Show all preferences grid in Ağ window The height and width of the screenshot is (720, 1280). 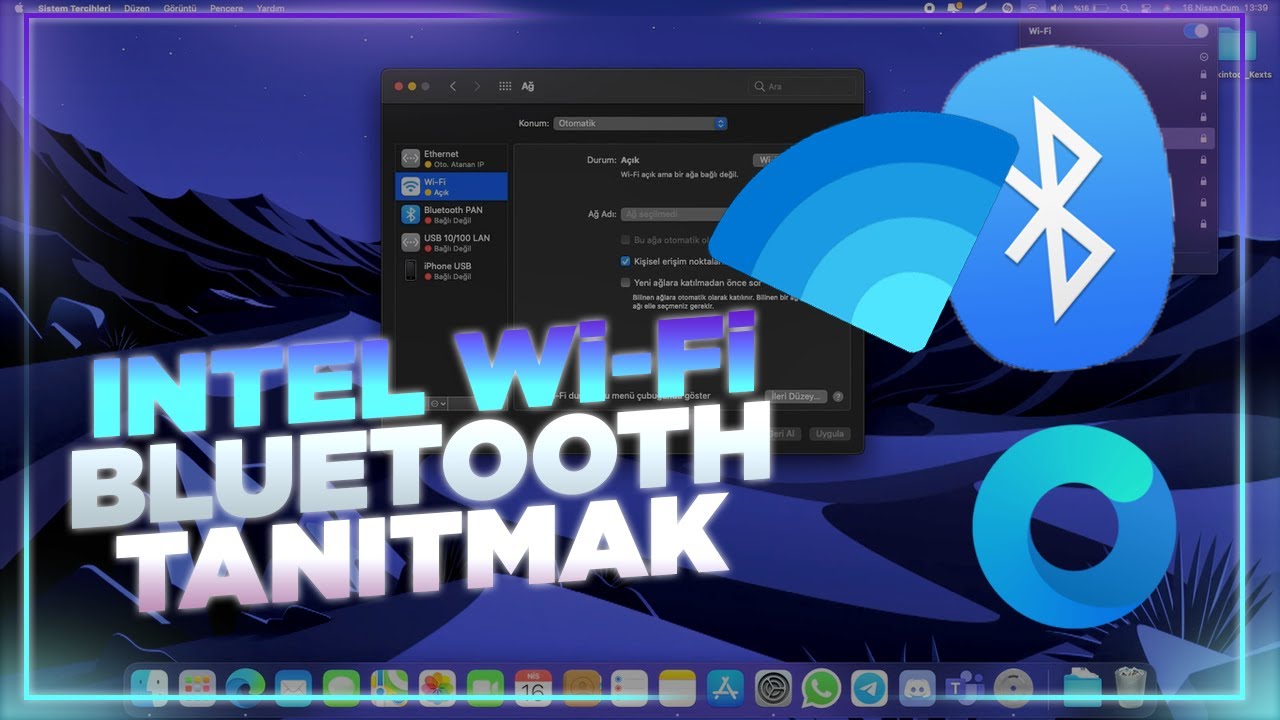click(505, 87)
